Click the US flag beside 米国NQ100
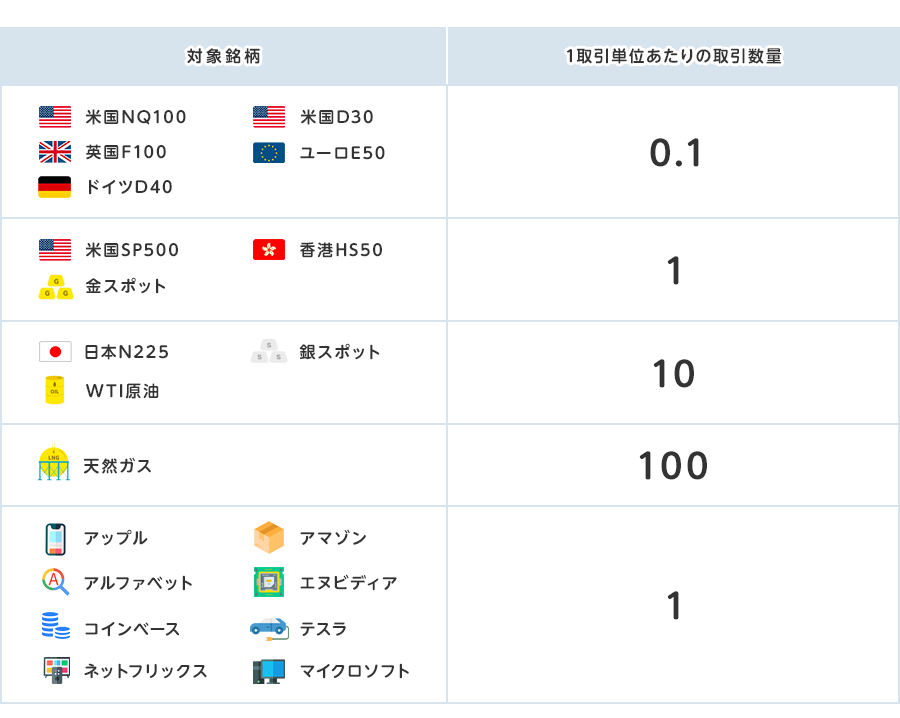900x718 pixels. click(x=55, y=117)
